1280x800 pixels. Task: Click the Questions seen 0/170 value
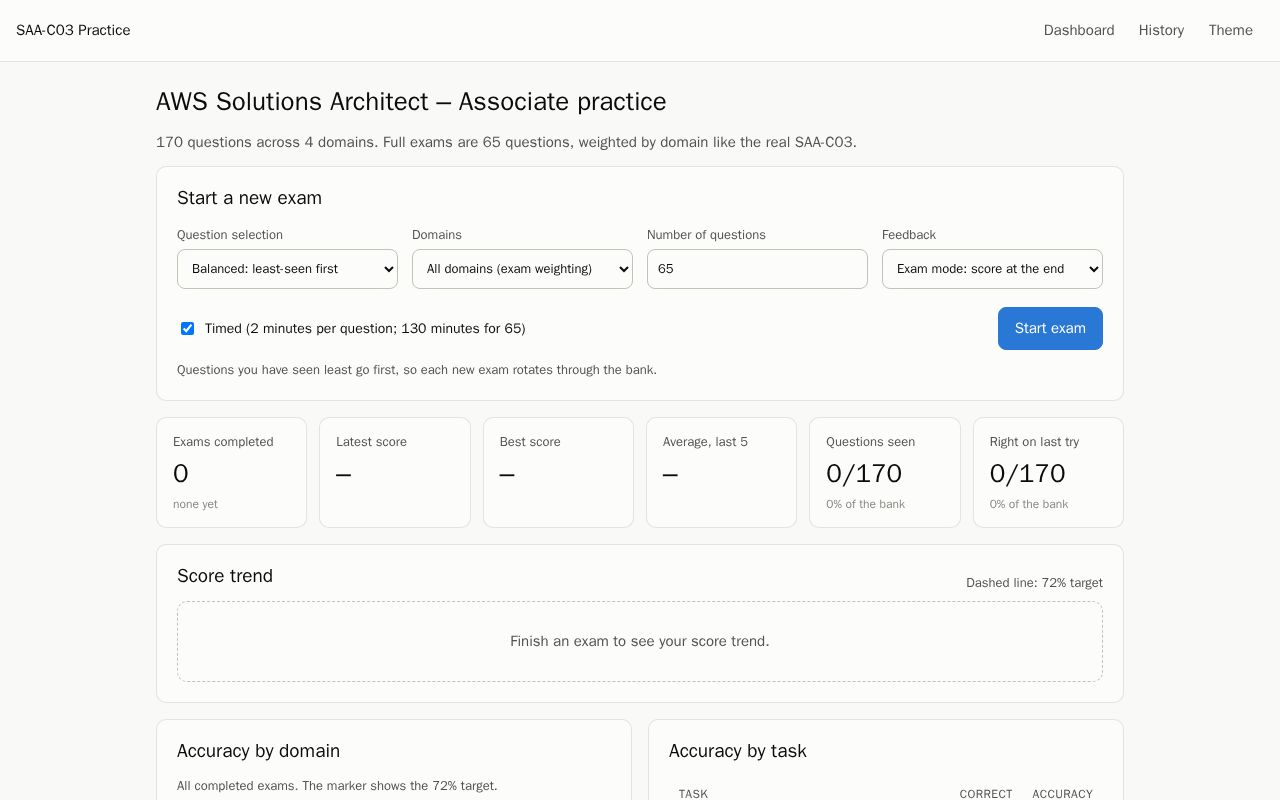coord(864,473)
